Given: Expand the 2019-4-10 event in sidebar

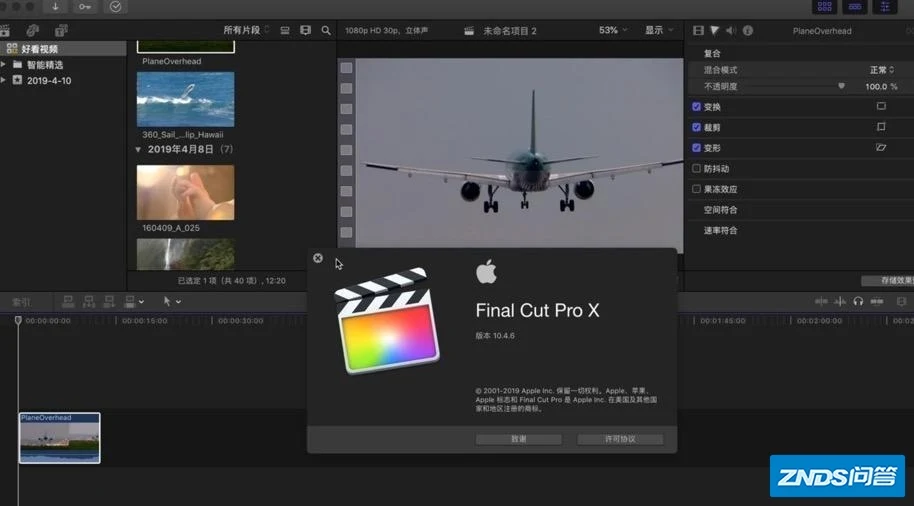Looking at the screenshot, I should coord(3,80).
